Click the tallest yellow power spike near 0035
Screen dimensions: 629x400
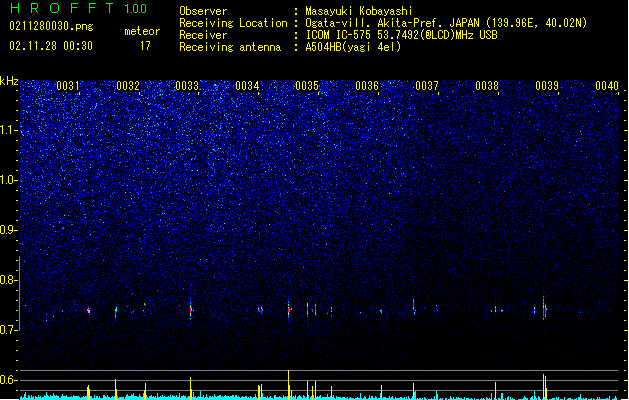pyautogui.click(x=288, y=385)
